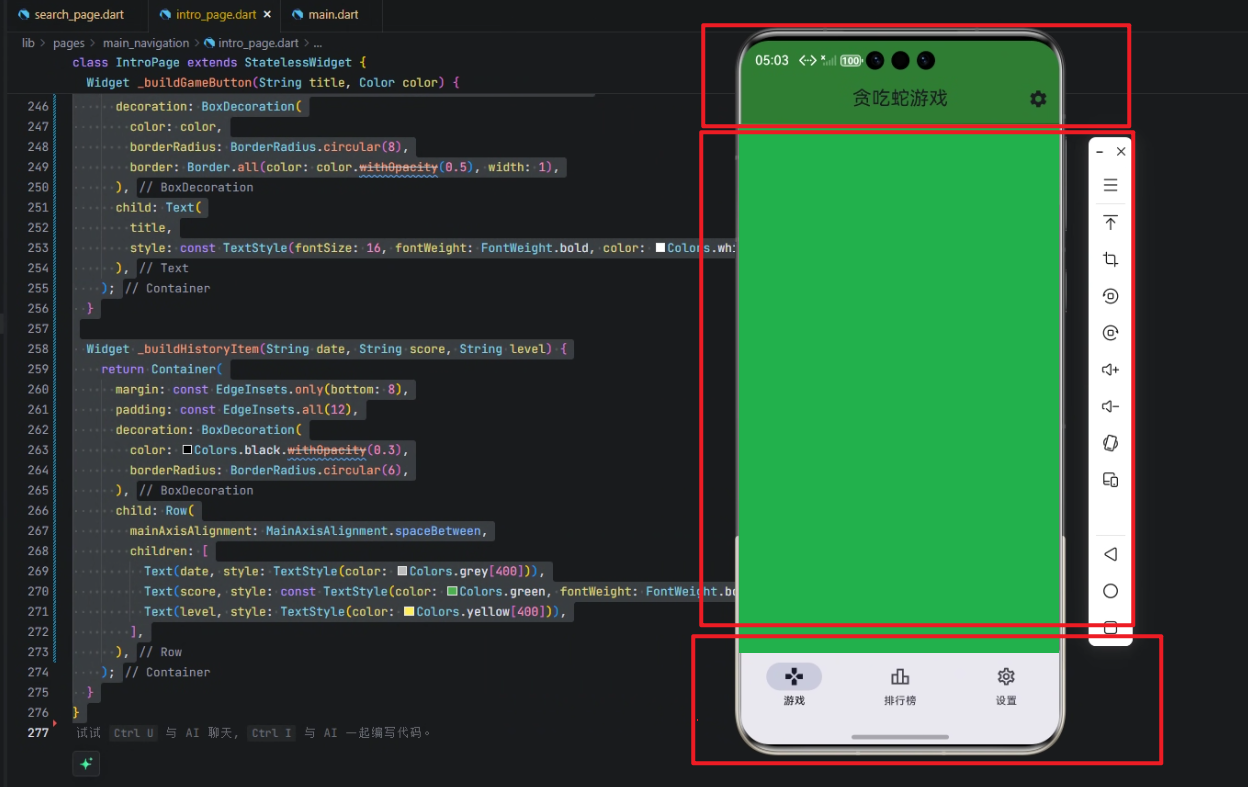This screenshot has height=787, width=1248.
Task: Click the shake device icon in emulator toolbar
Action: (x=1110, y=443)
